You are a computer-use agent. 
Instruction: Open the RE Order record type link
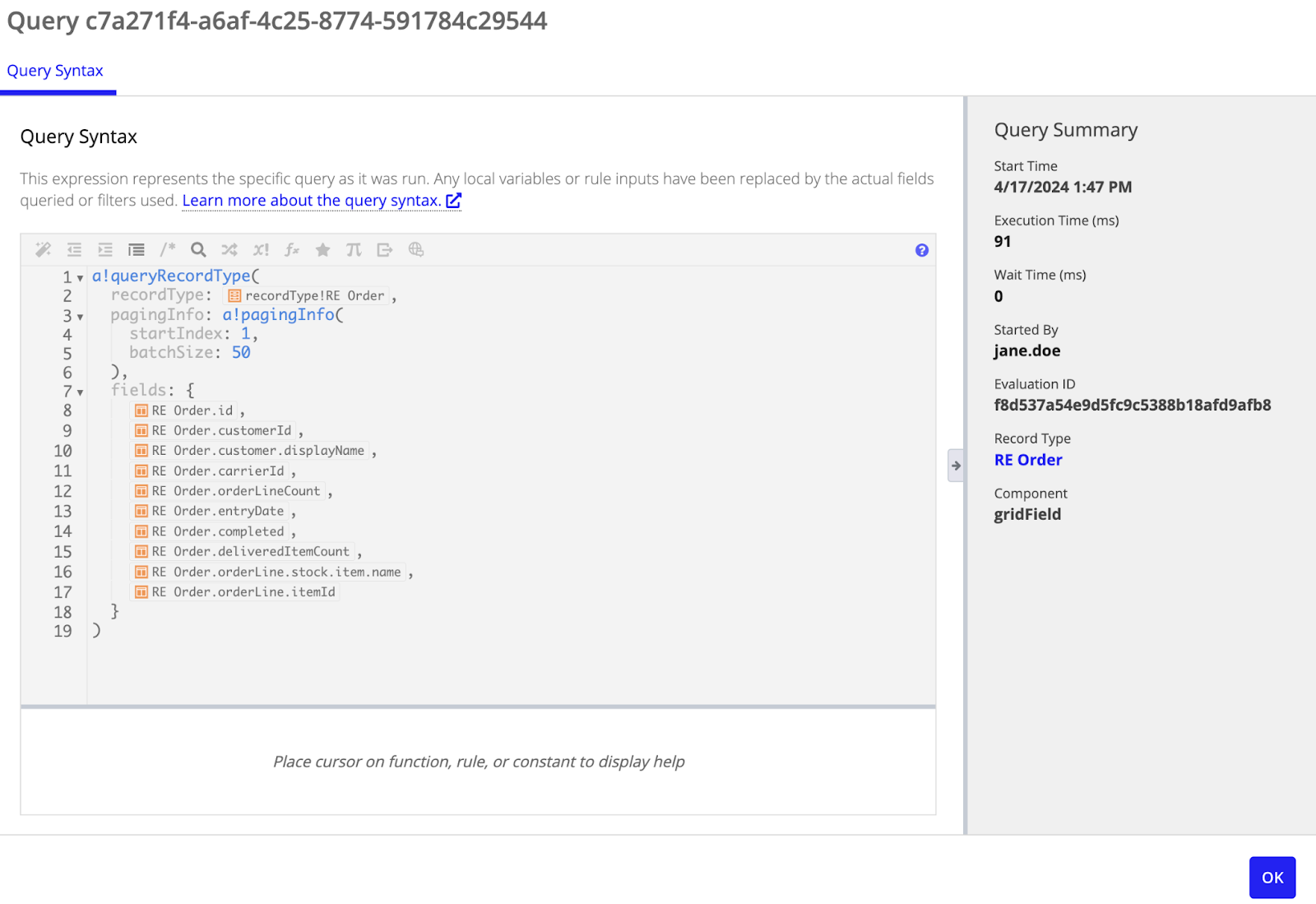click(1028, 460)
